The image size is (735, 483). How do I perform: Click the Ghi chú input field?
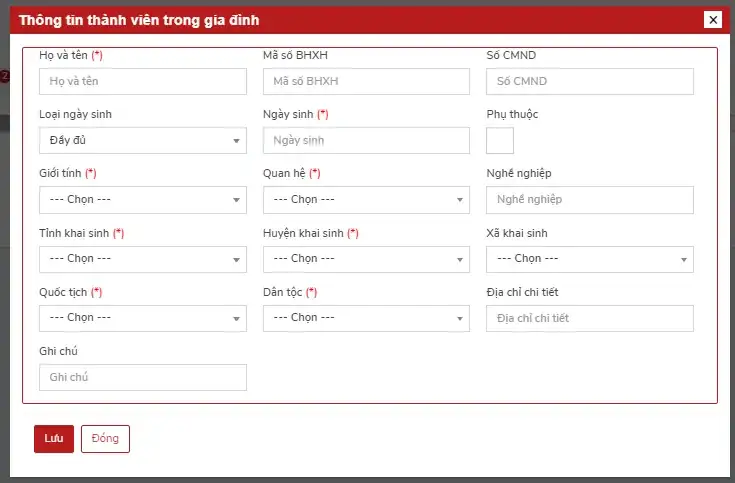tap(143, 377)
